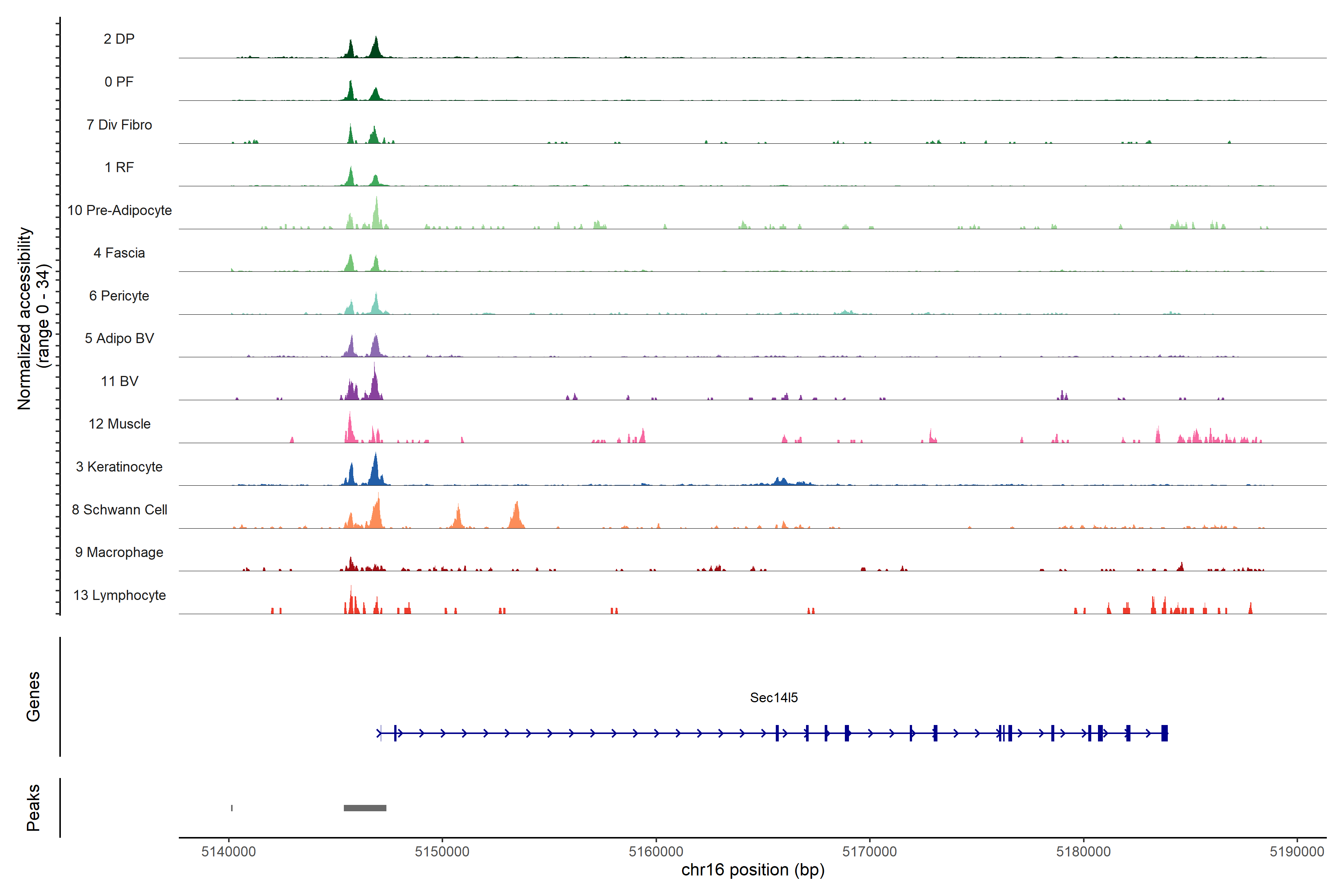Click the 3 Keratinocyte track label

pyautogui.click(x=119, y=467)
